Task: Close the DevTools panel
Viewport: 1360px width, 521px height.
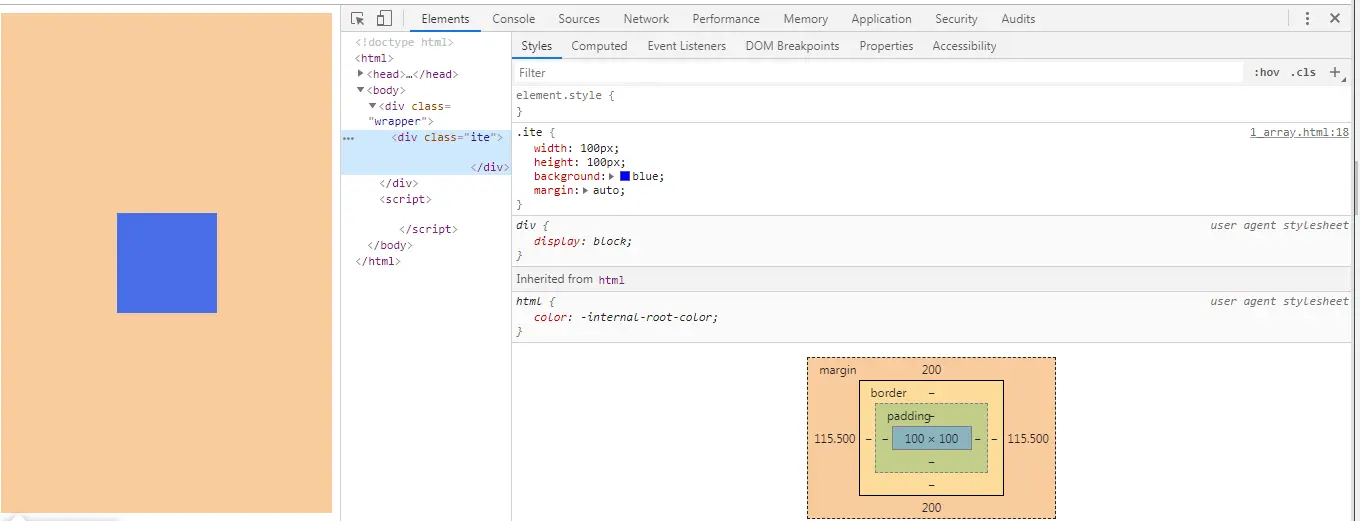Action: (x=1335, y=18)
